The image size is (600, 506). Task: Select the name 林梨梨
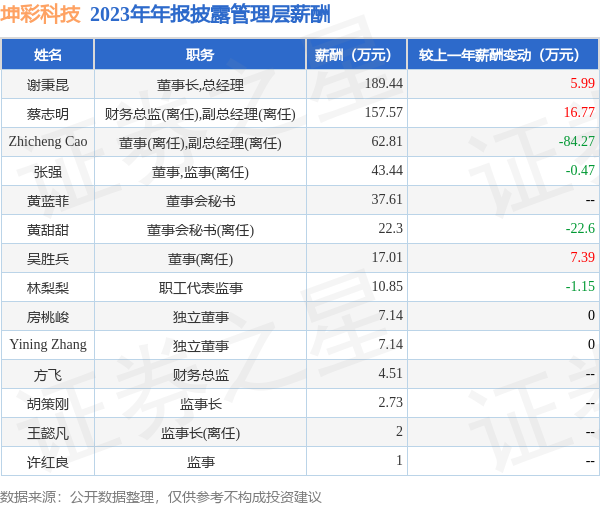pyautogui.click(x=48, y=288)
